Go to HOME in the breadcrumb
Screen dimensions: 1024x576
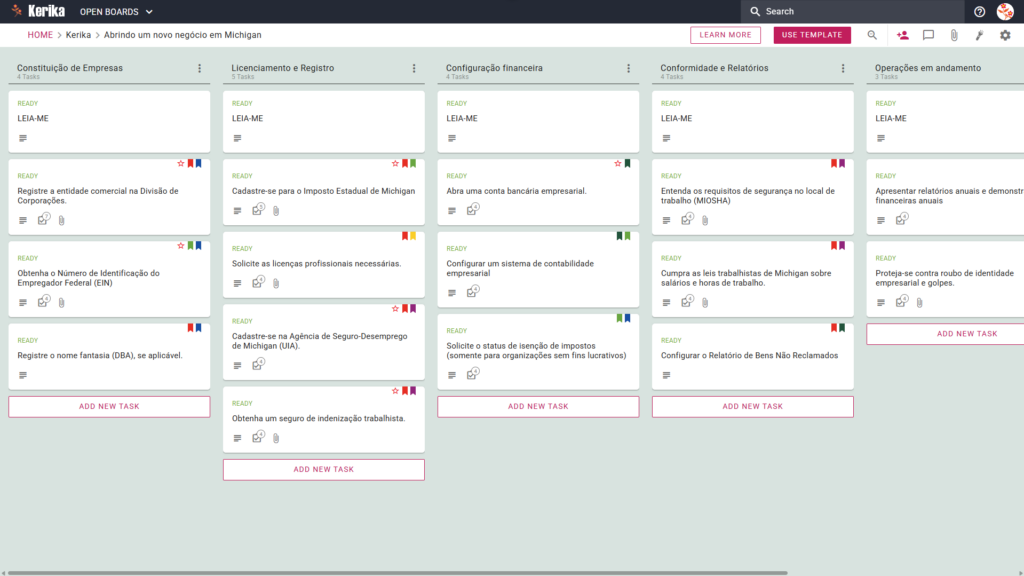coord(40,35)
